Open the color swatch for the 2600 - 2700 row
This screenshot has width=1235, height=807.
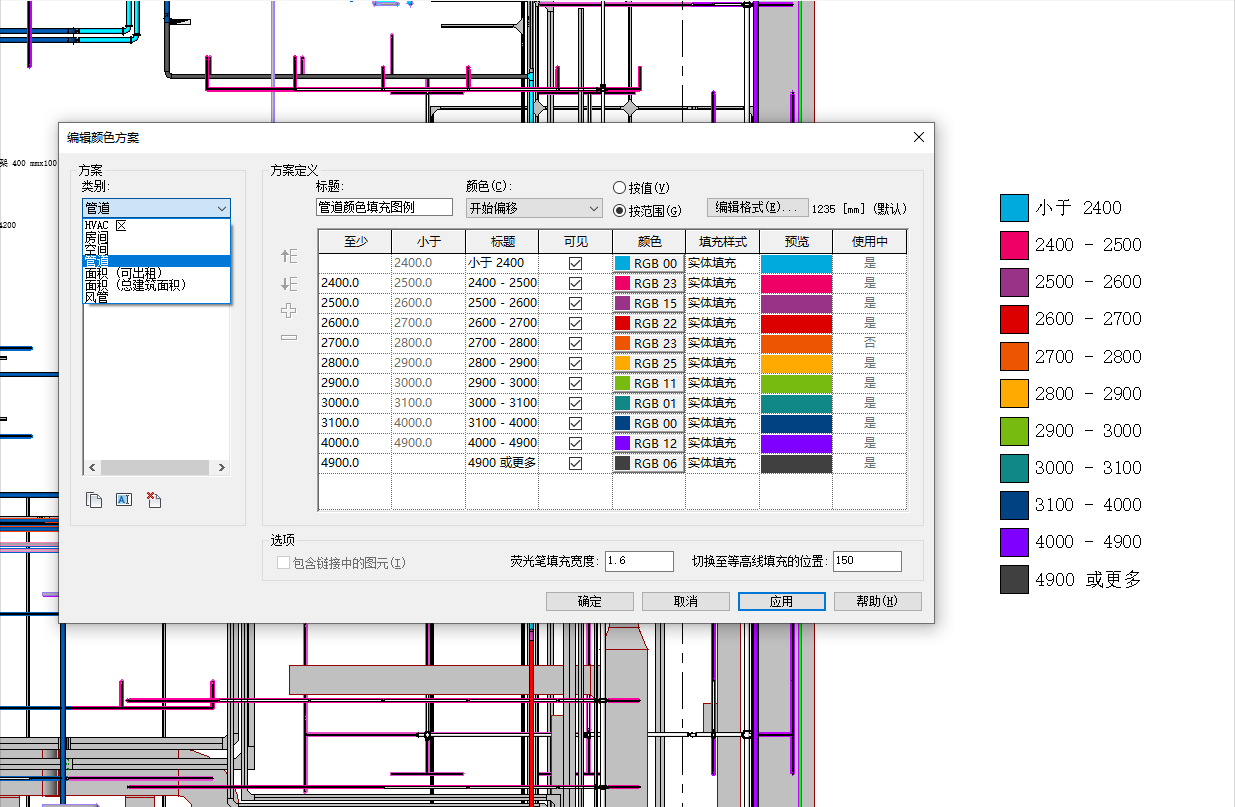tap(649, 323)
